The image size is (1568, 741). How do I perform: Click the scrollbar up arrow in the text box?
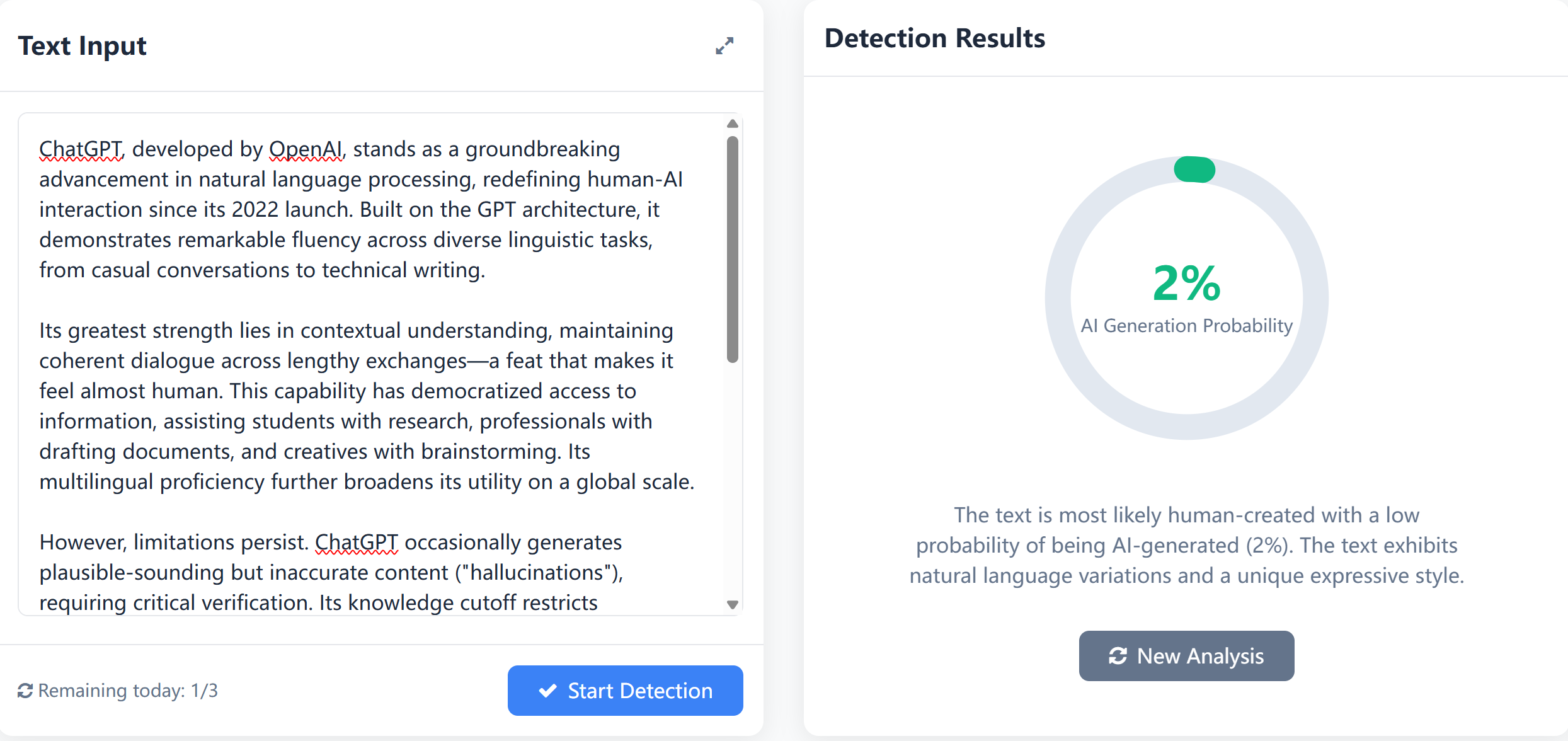732,123
